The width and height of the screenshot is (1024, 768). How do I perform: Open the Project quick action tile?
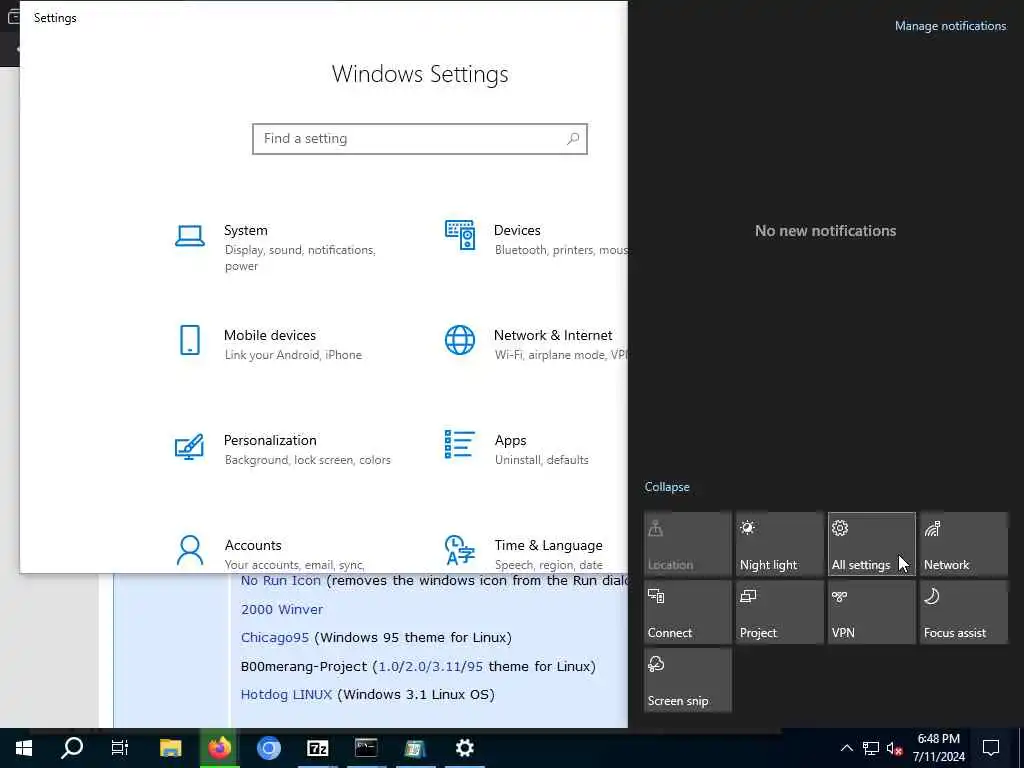[x=779, y=612]
